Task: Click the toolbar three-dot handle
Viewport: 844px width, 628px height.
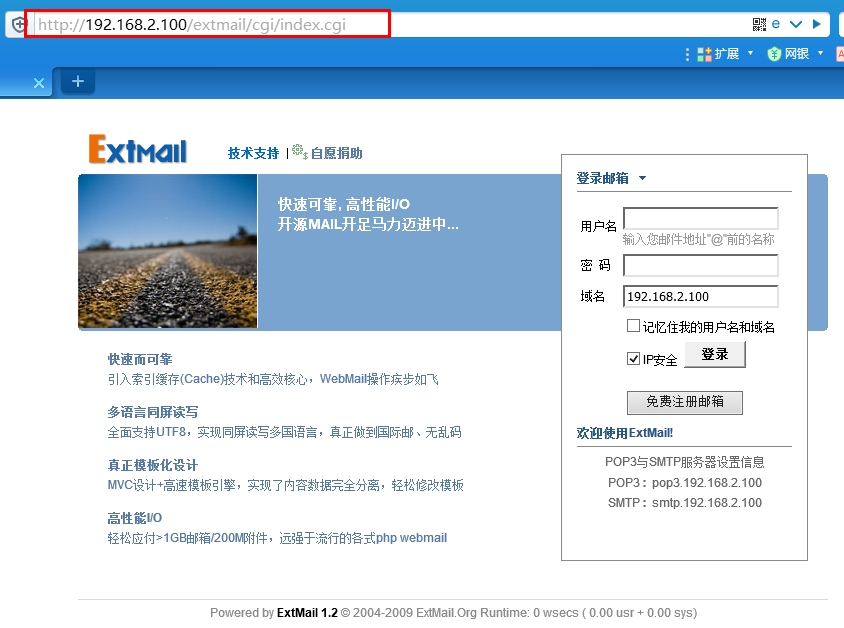Action: (x=687, y=54)
